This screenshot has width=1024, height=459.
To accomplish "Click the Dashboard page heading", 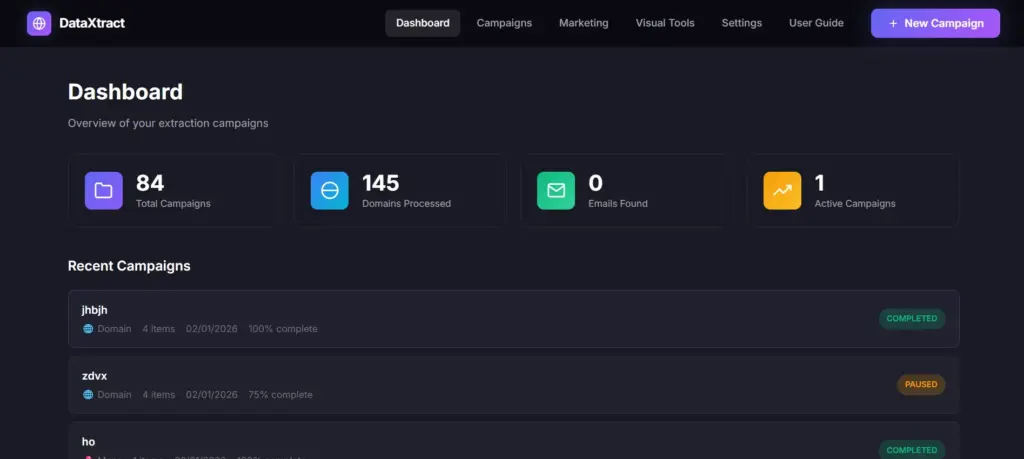I will (125, 92).
